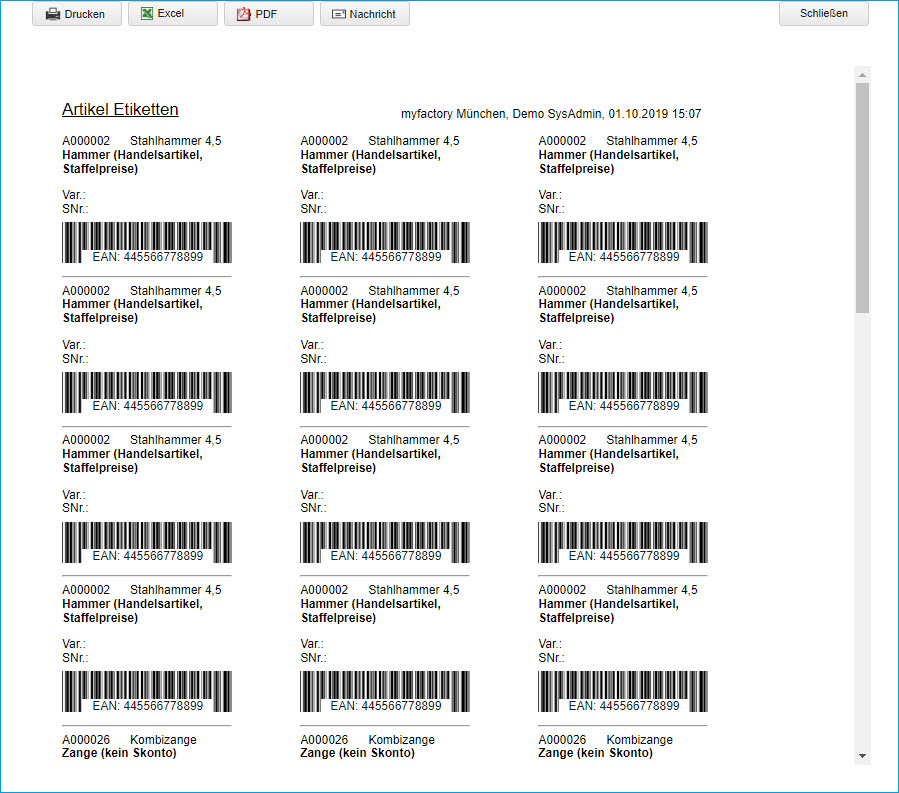Click the Drucken print button
Image resolution: width=899 pixels, height=793 pixels.
coord(77,14)
